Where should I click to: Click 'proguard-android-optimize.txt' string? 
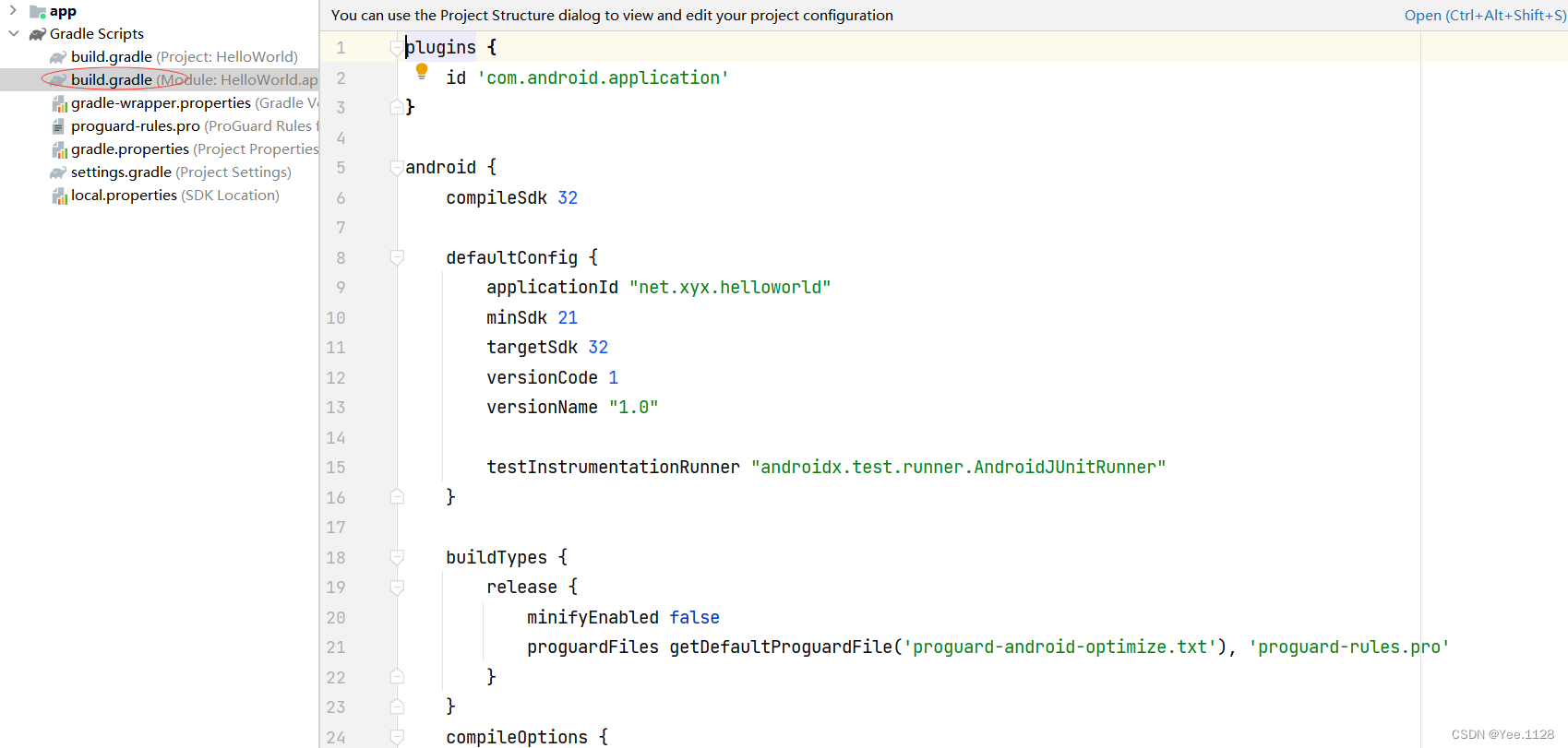[x=1060, y=647]
